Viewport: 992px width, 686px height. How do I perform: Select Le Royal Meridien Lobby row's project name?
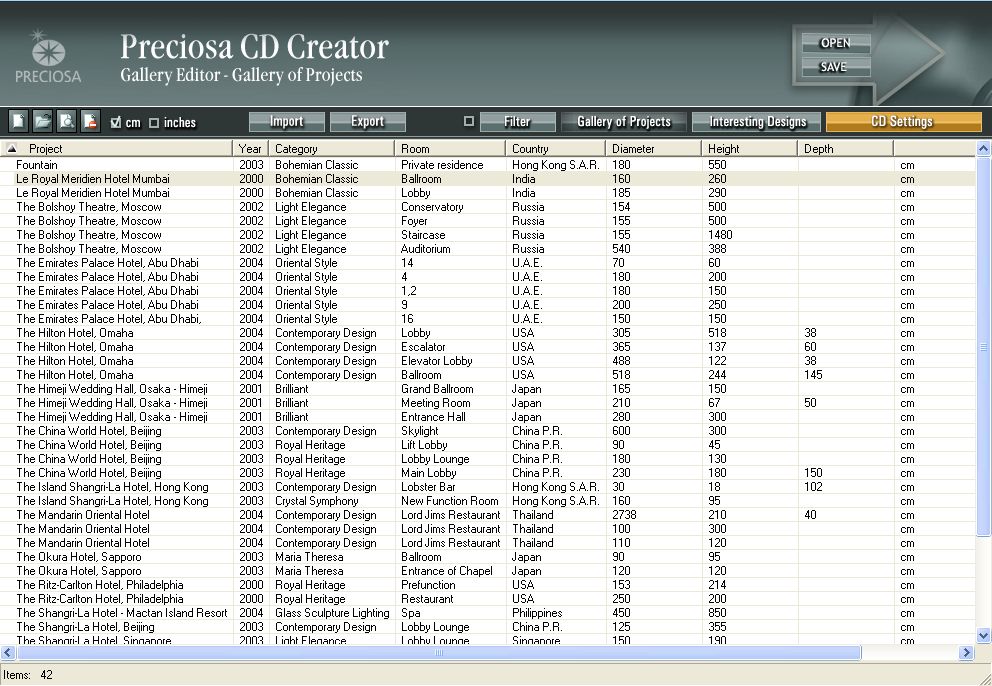93,192
